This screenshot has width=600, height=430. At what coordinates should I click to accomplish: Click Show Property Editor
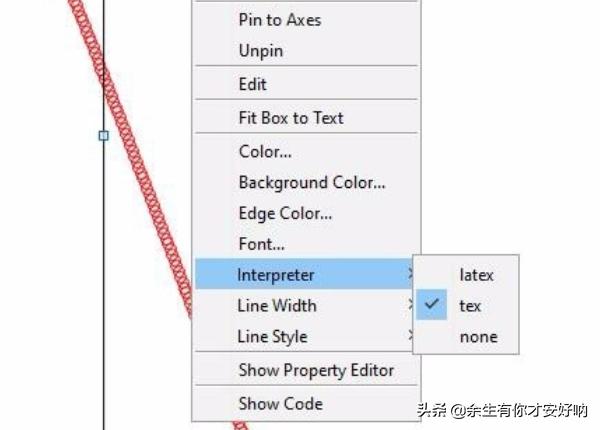click(x=315, y=370)
